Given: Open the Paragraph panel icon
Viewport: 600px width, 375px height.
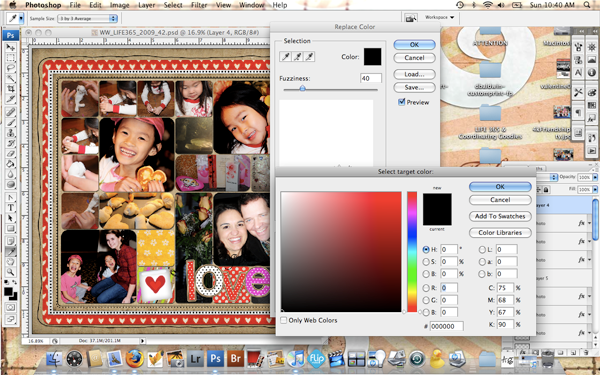Looking at the screenshot, I should point(578,113).
